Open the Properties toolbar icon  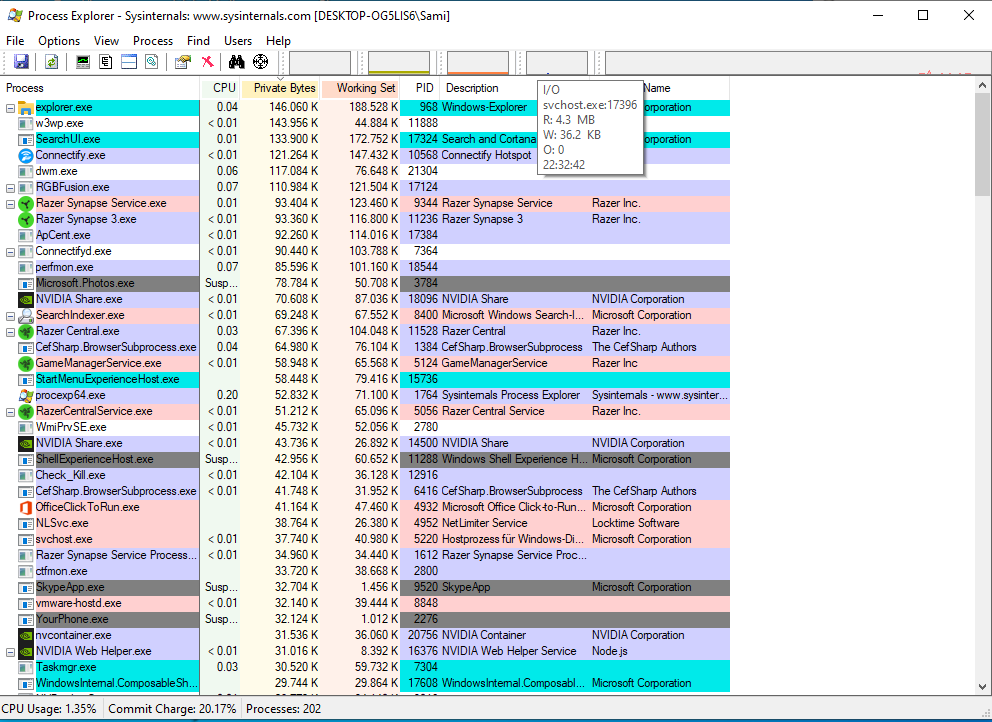(183, 61)
